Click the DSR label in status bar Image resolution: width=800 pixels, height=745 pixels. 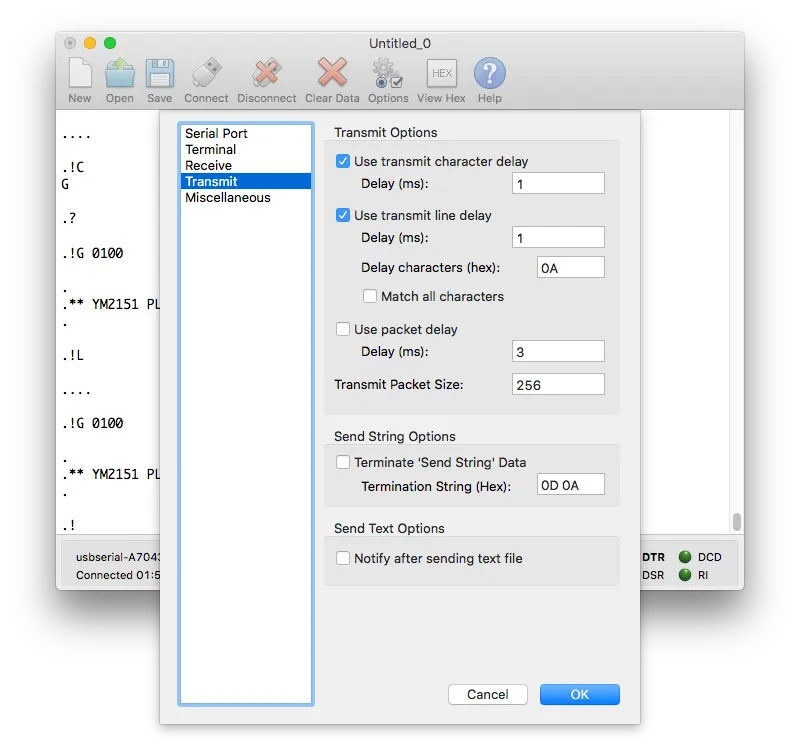coord(653,575)
